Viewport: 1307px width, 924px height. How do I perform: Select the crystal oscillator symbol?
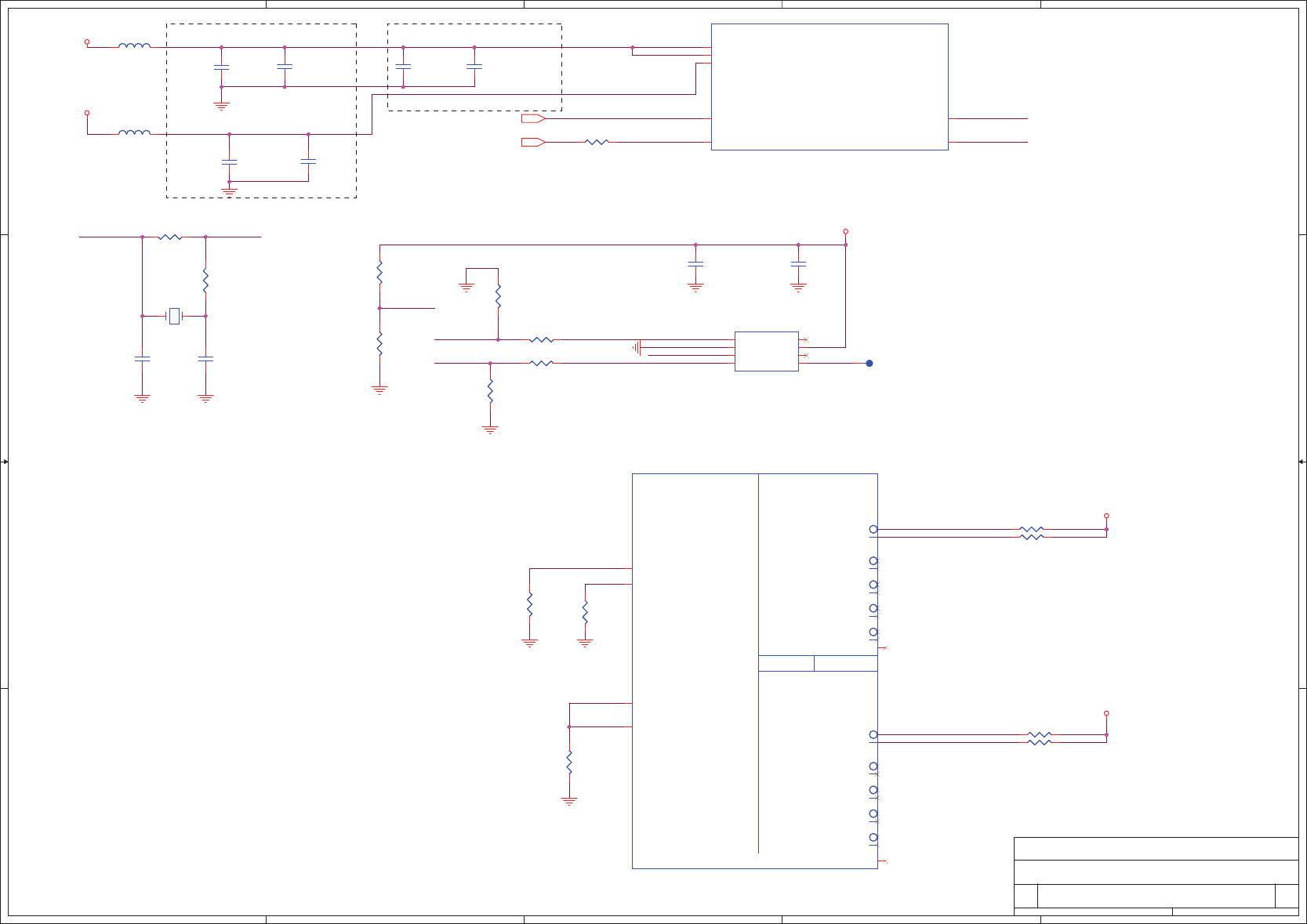pyautogui.click(x=174, y=316)
